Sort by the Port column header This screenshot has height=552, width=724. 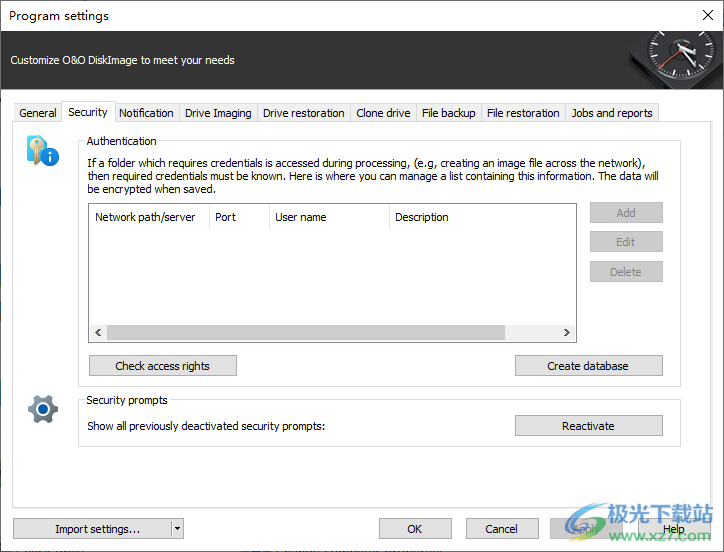coord(239,217)
